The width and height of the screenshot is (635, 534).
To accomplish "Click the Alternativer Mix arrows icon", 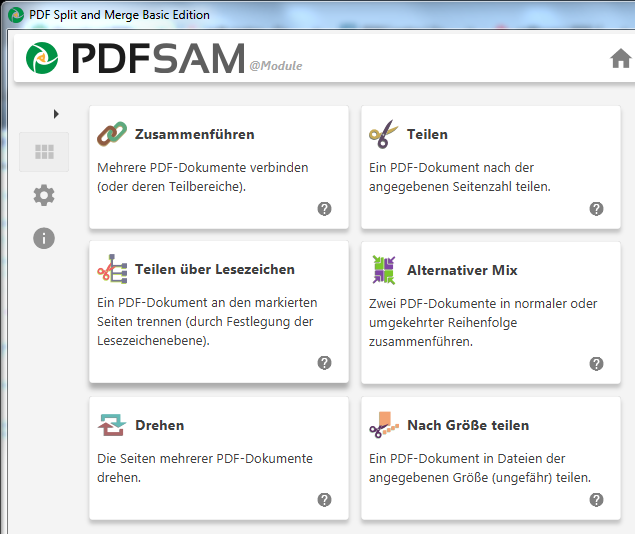I will [x=384, y=270].
